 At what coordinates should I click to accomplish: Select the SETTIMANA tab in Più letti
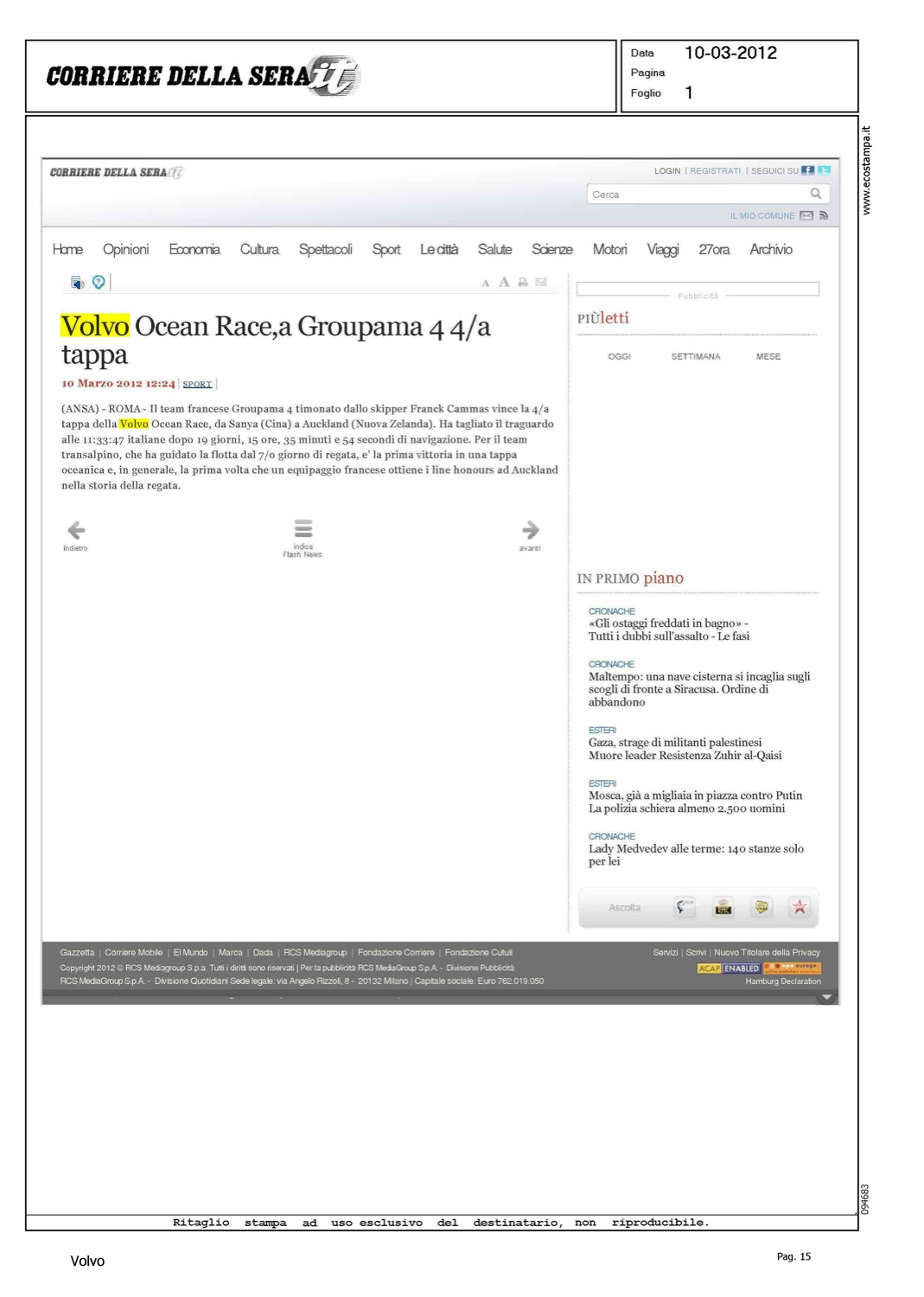pos(695,356)
